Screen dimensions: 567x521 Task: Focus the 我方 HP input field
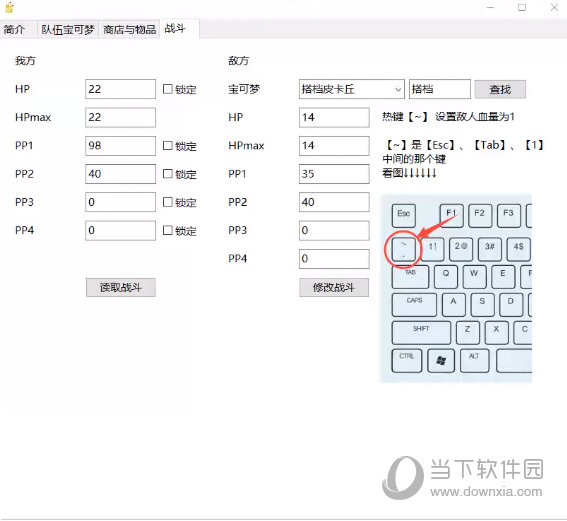(120, 89)
